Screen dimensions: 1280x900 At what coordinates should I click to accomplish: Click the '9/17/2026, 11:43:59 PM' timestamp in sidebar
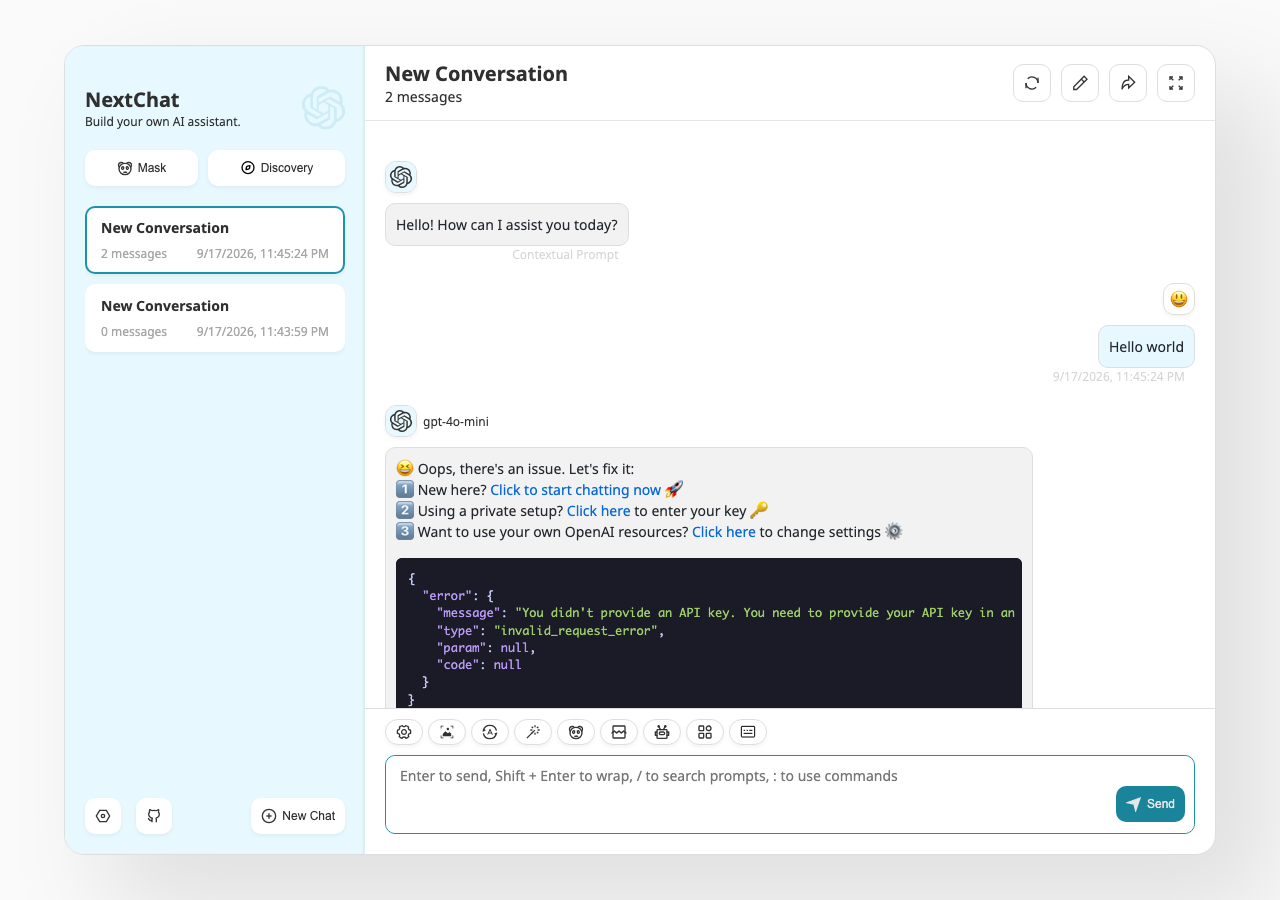[x=262, y=332]
